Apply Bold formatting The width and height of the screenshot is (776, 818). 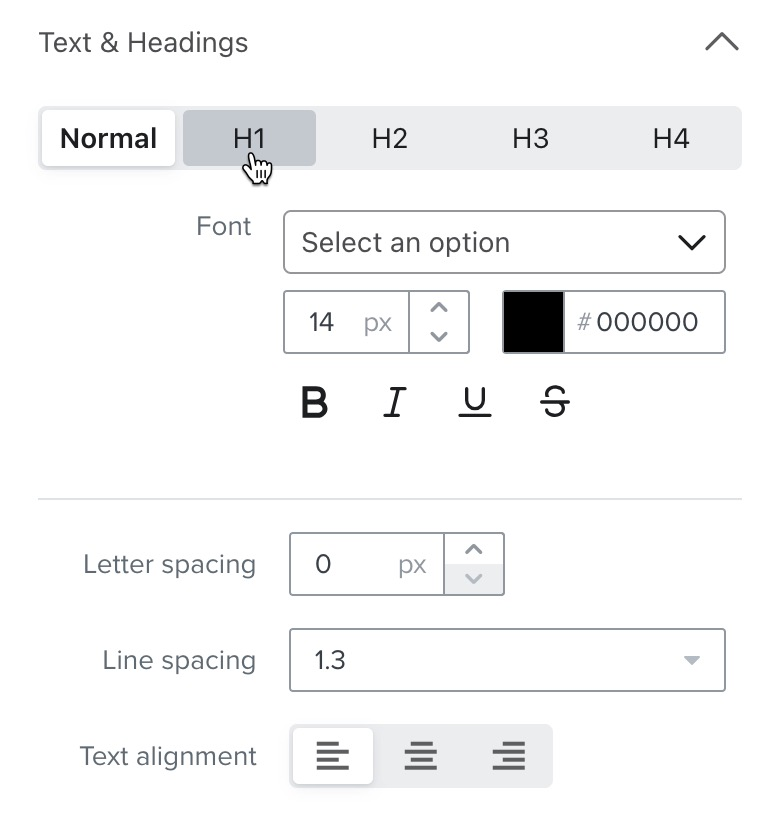[315, 402]
